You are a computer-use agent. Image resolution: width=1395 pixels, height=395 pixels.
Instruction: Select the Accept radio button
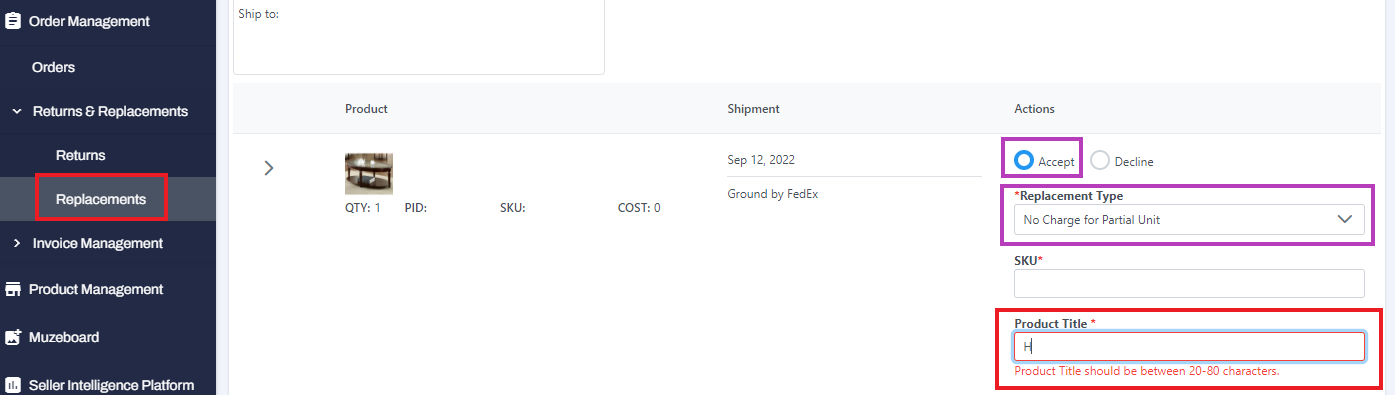[x=1023, y=160]
